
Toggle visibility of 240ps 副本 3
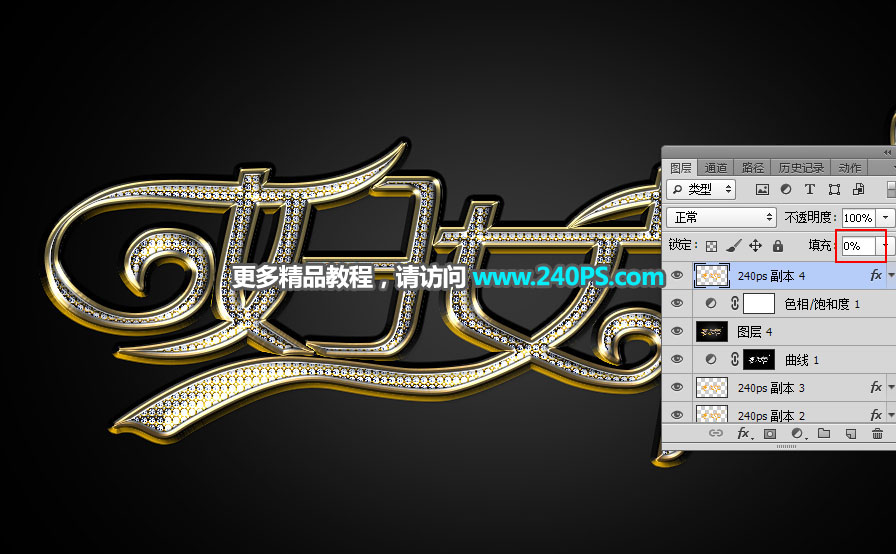[677, 387]
